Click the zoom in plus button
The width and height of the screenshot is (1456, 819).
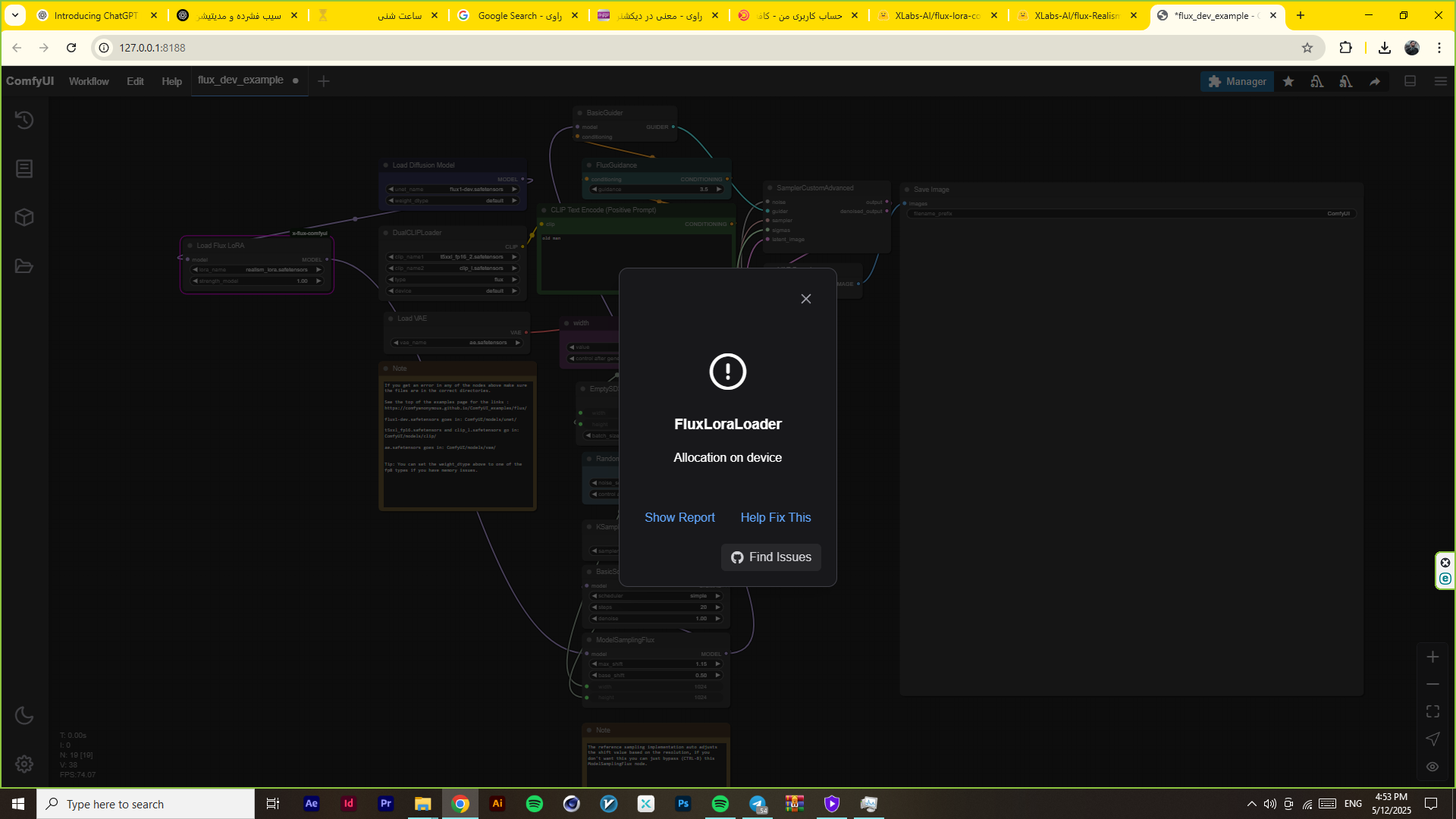[1432, 657]
